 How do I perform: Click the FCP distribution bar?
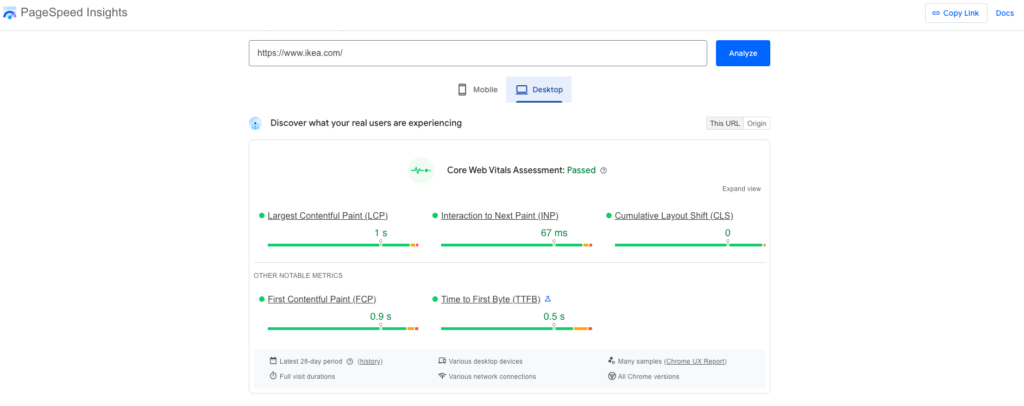(343, 329)
